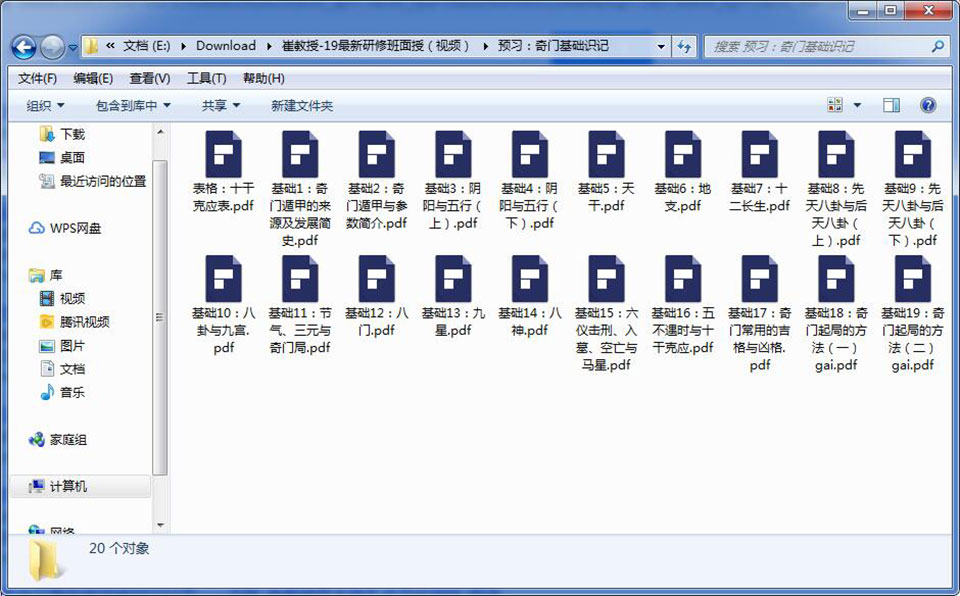
Task: Select 基础15：六仪击刑、入墓、空亡与马星.pdf icon
Action: [606, 279]
